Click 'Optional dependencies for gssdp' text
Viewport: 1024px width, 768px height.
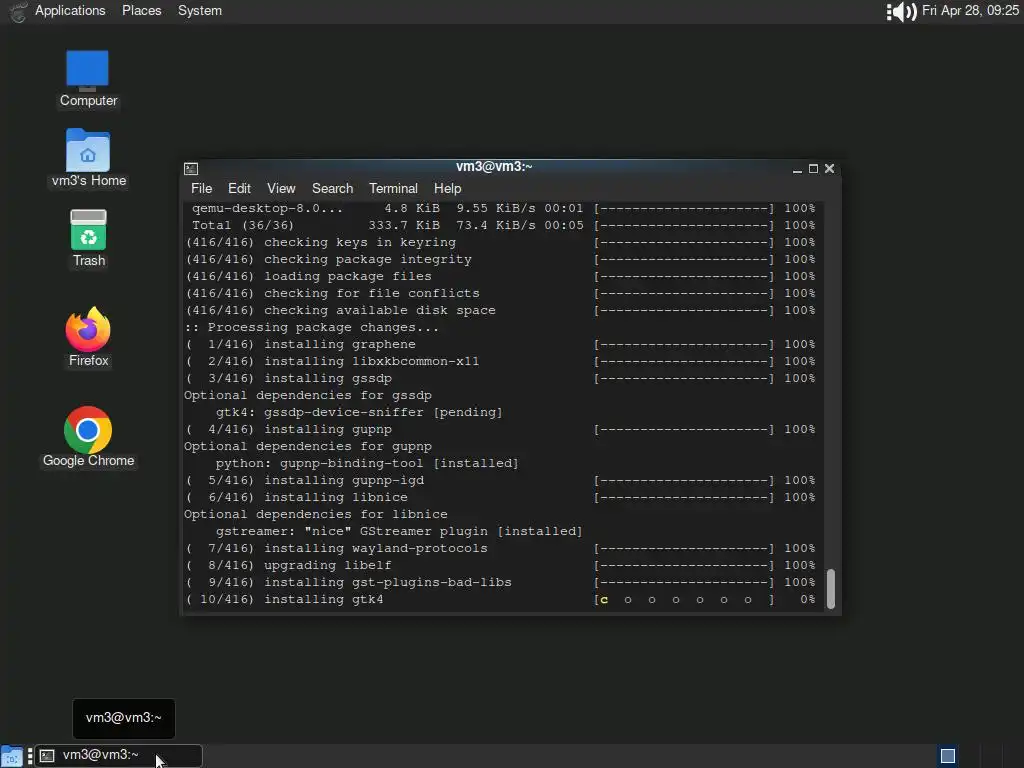click(x=308, y=395)
